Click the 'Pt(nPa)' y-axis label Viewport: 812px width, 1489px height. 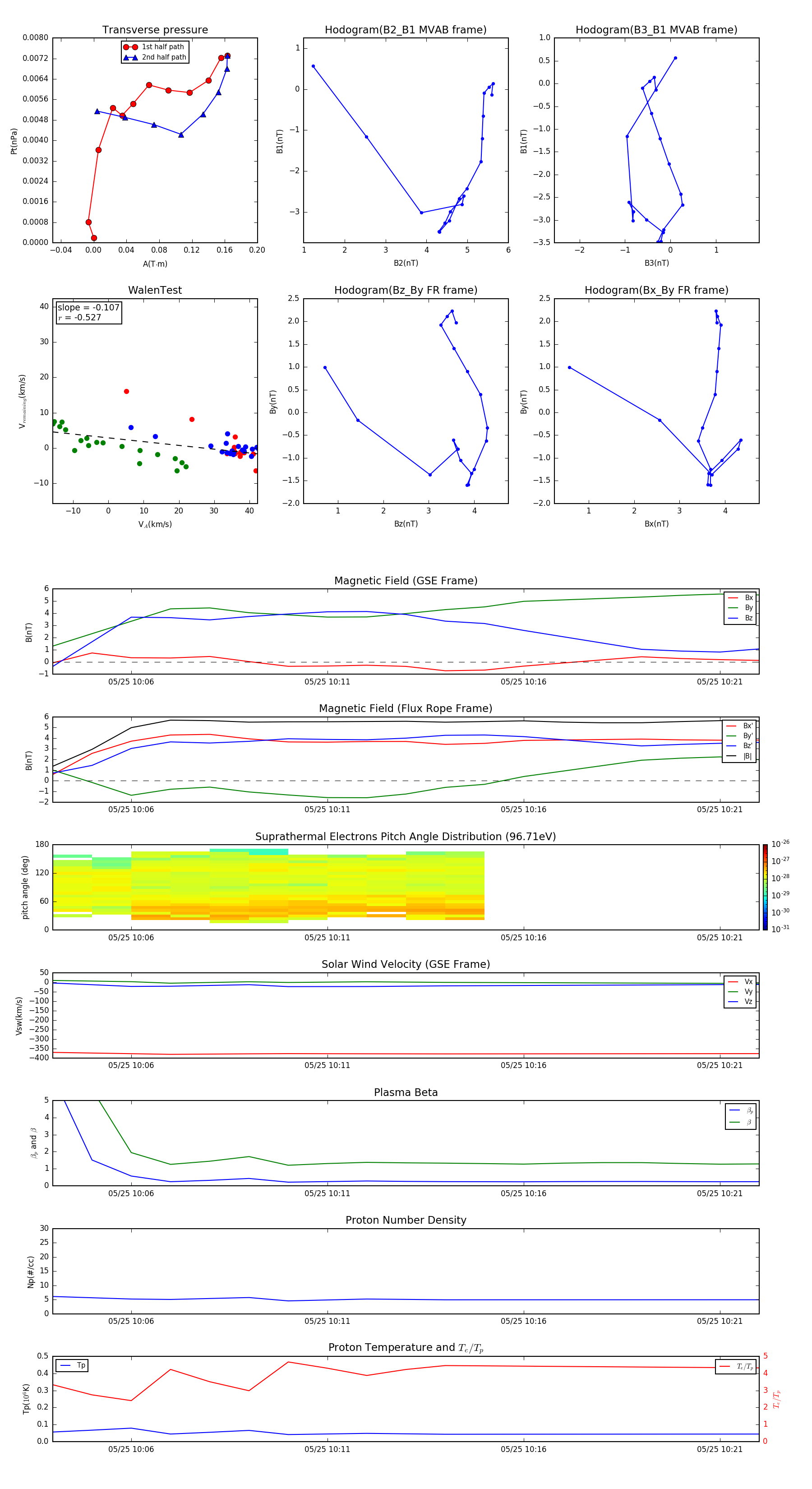pyautogui.click(x=14, y=141)
